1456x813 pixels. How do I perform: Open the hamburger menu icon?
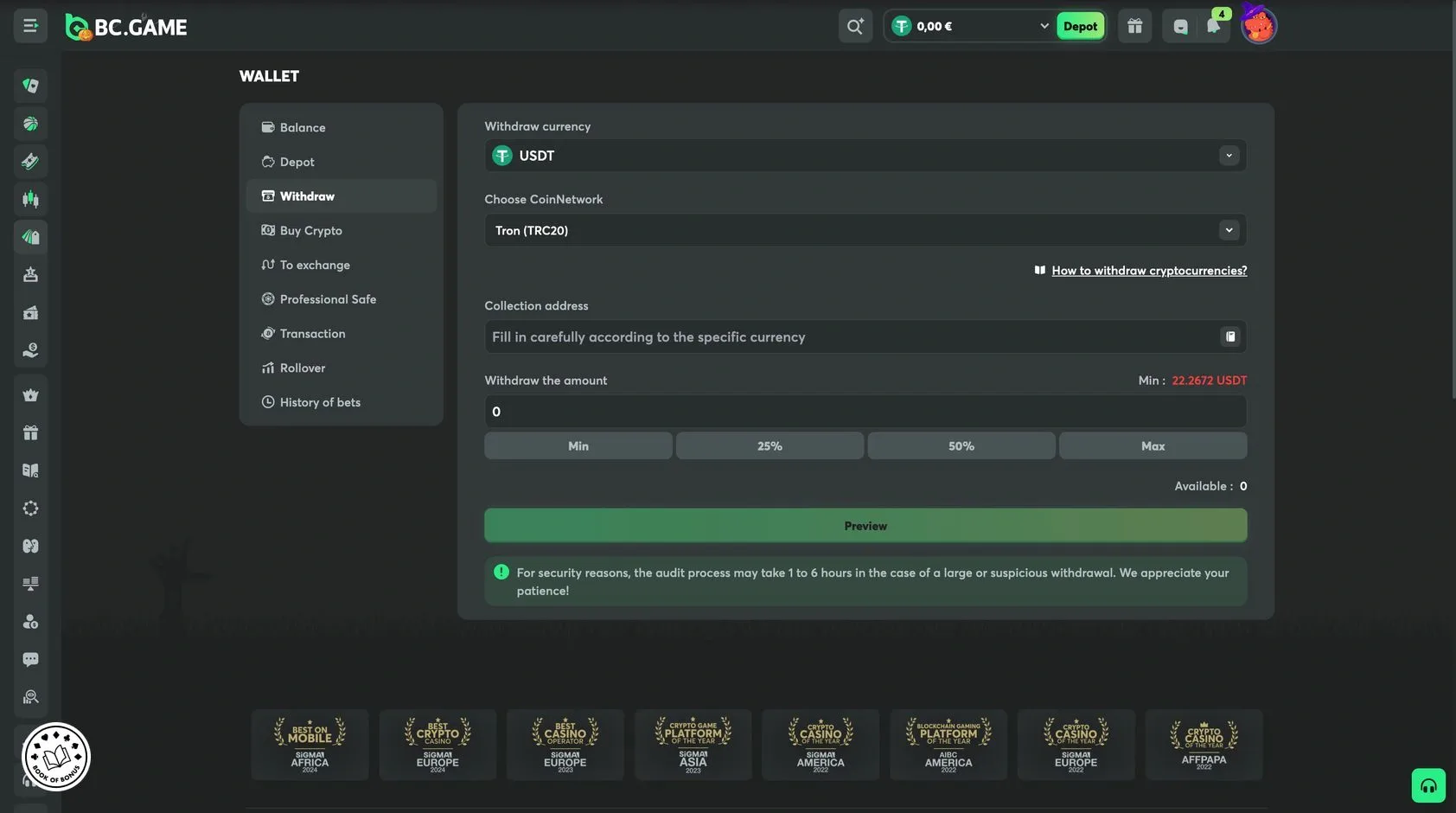[30, 26]
